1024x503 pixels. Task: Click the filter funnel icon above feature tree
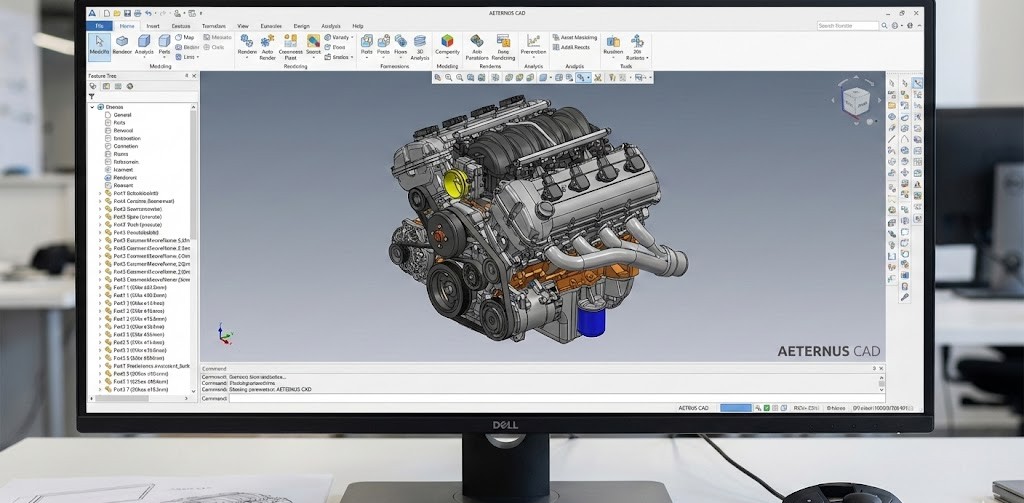click(92, 97)
